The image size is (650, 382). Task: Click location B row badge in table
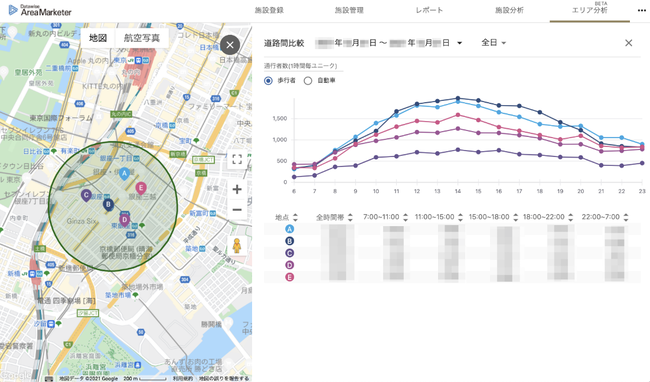point(289,241)
